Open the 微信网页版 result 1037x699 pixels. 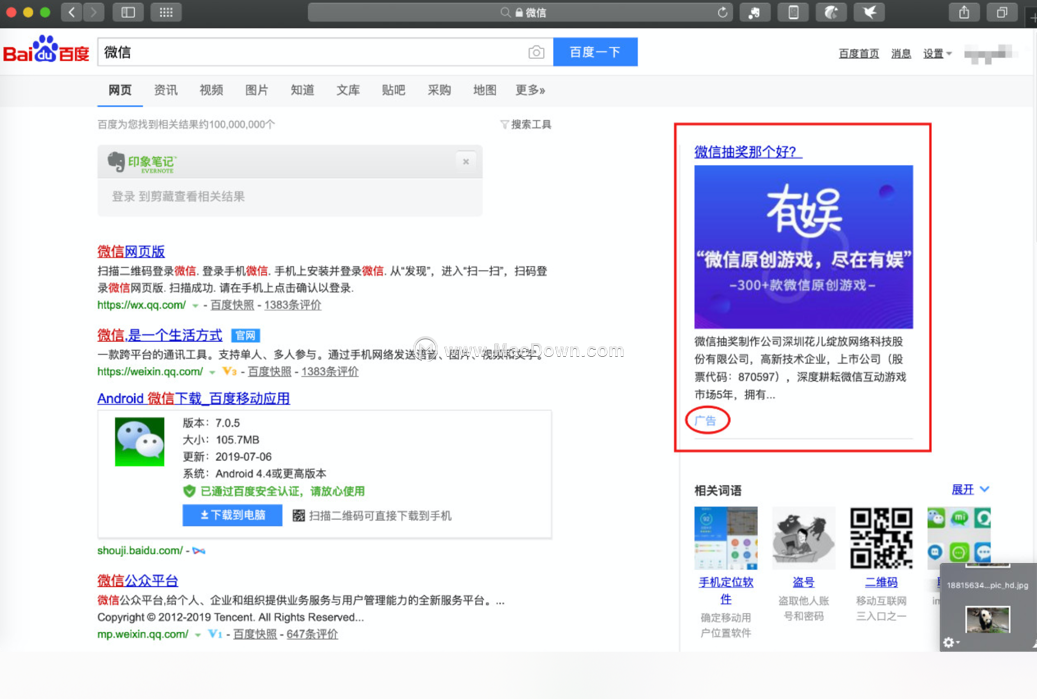pos(131,251)
